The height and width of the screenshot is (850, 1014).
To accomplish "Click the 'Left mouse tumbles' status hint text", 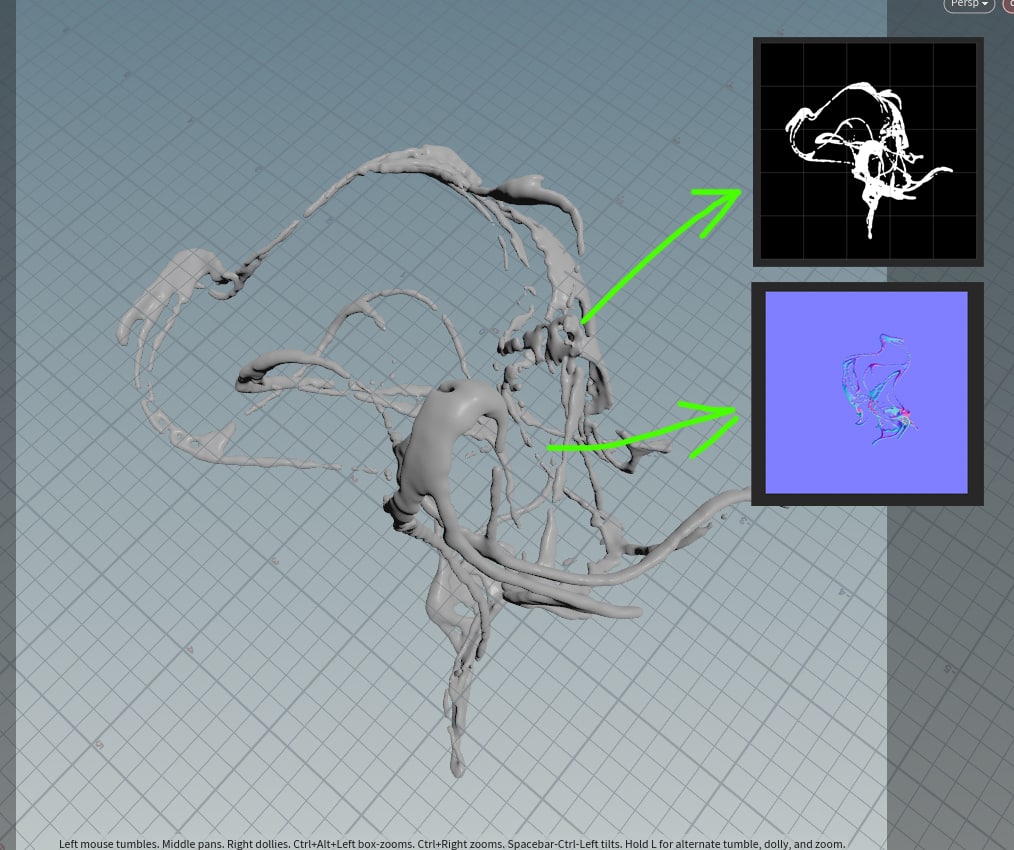I will (451, 844).
